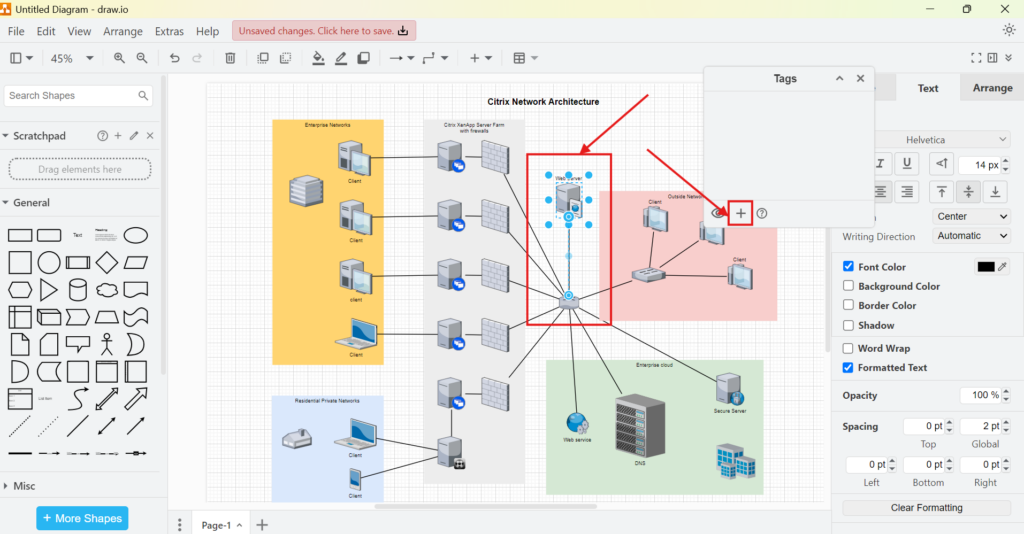Expand the Misc shapes section

[x=6, y=486]
